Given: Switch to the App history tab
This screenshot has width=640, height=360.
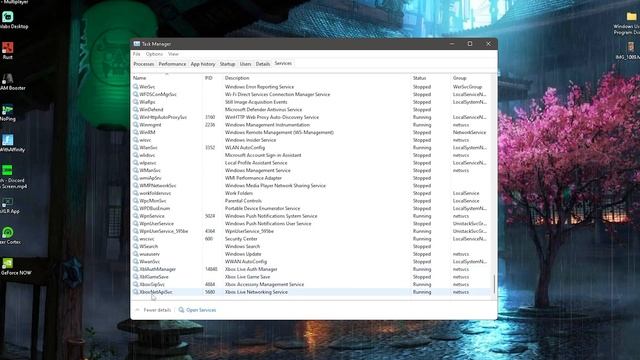Looking at the screenshot, I should [x=203, y=64].
